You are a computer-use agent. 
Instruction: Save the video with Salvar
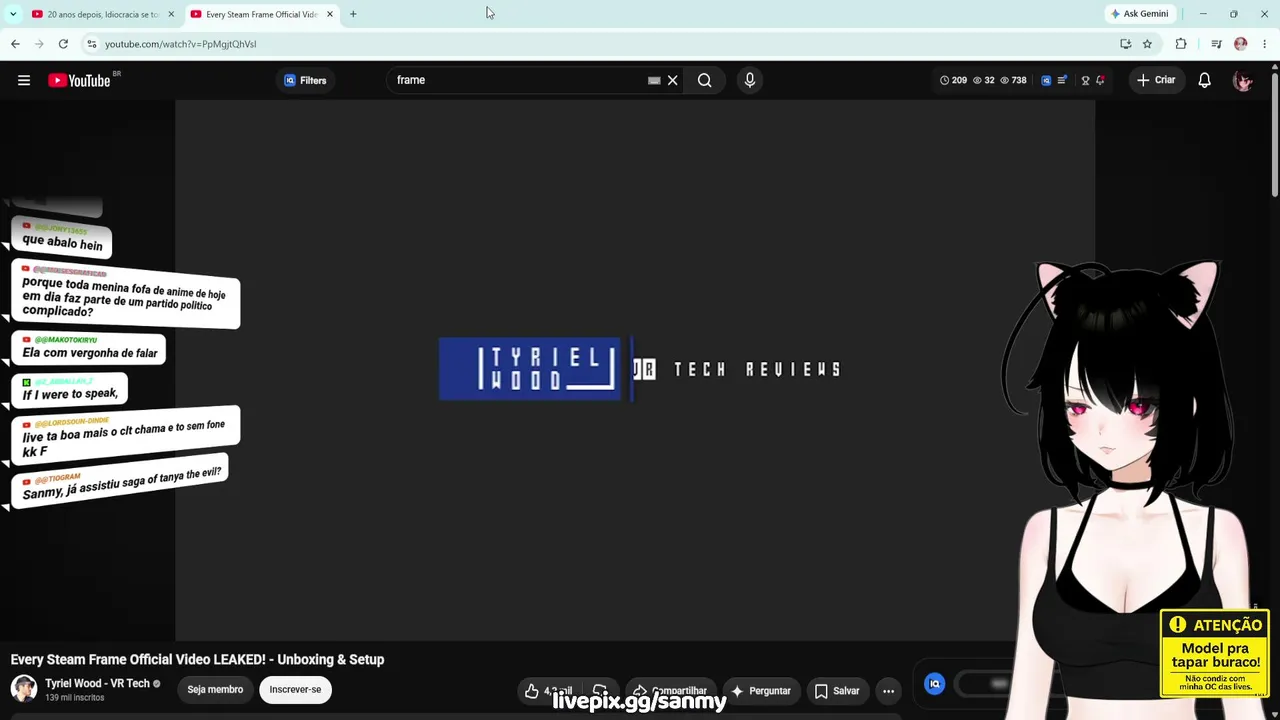coord(837,691)
